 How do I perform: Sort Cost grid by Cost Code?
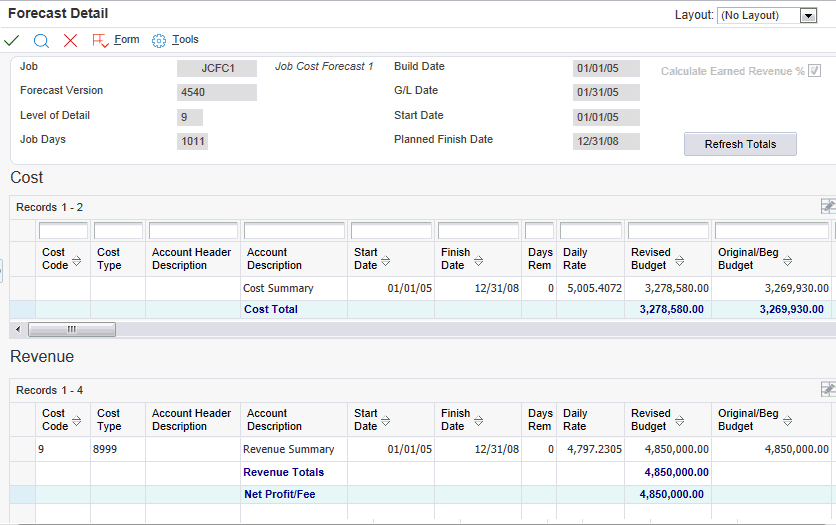(x=76, y=259)
